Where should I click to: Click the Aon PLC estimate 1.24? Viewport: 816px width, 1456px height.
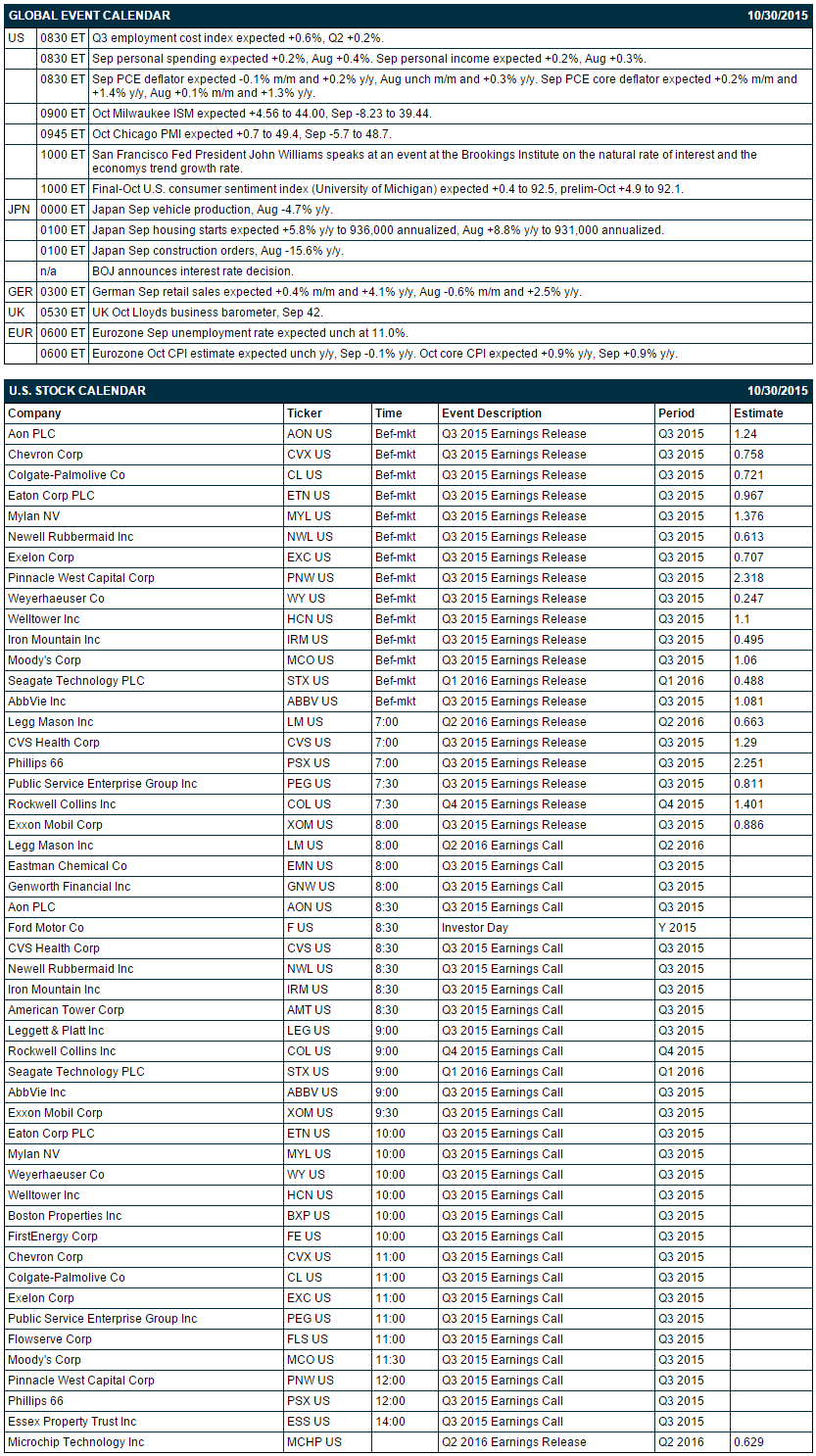click(745, 434)
